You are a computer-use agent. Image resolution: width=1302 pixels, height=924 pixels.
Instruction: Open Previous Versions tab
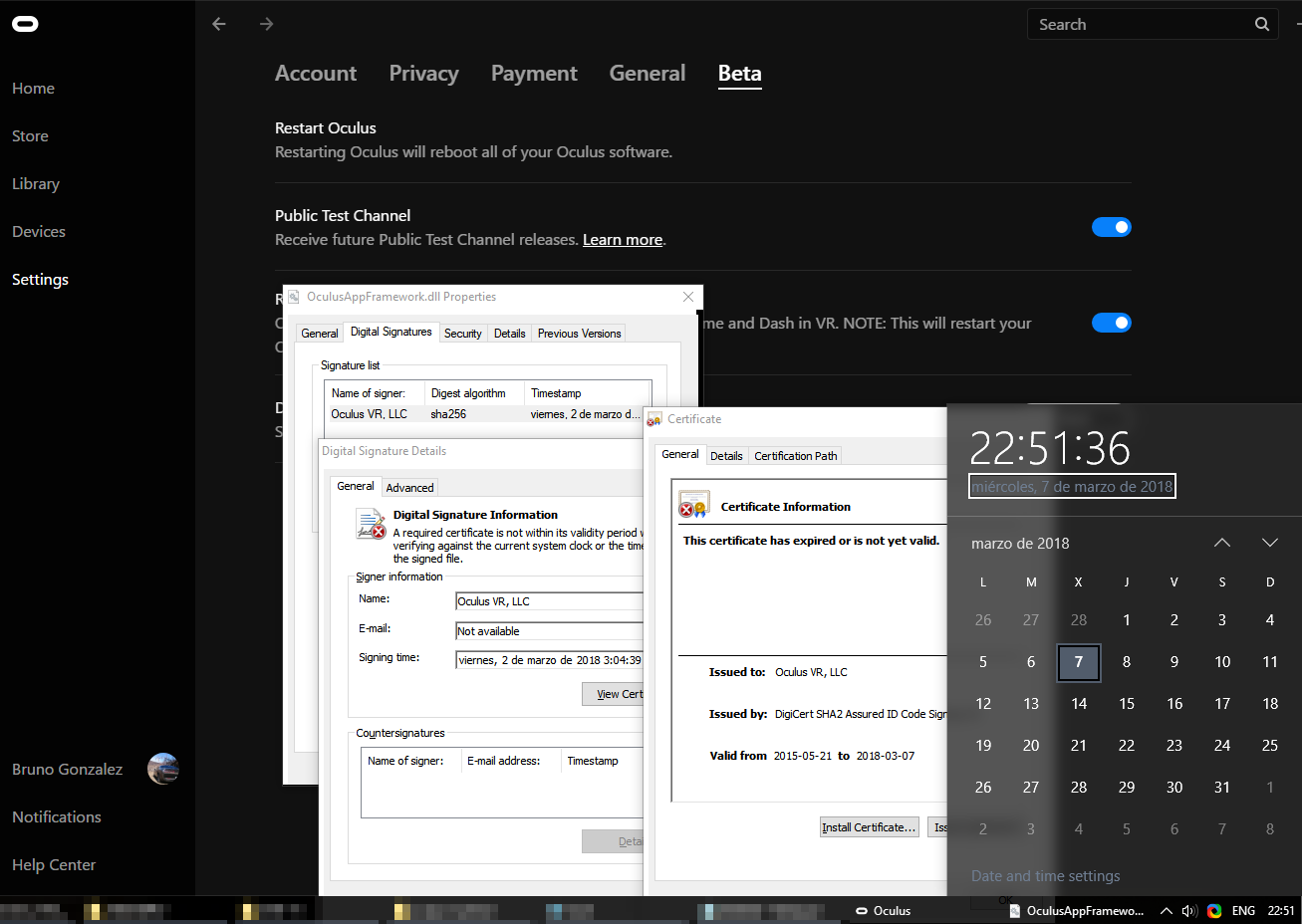pos(580,334)
